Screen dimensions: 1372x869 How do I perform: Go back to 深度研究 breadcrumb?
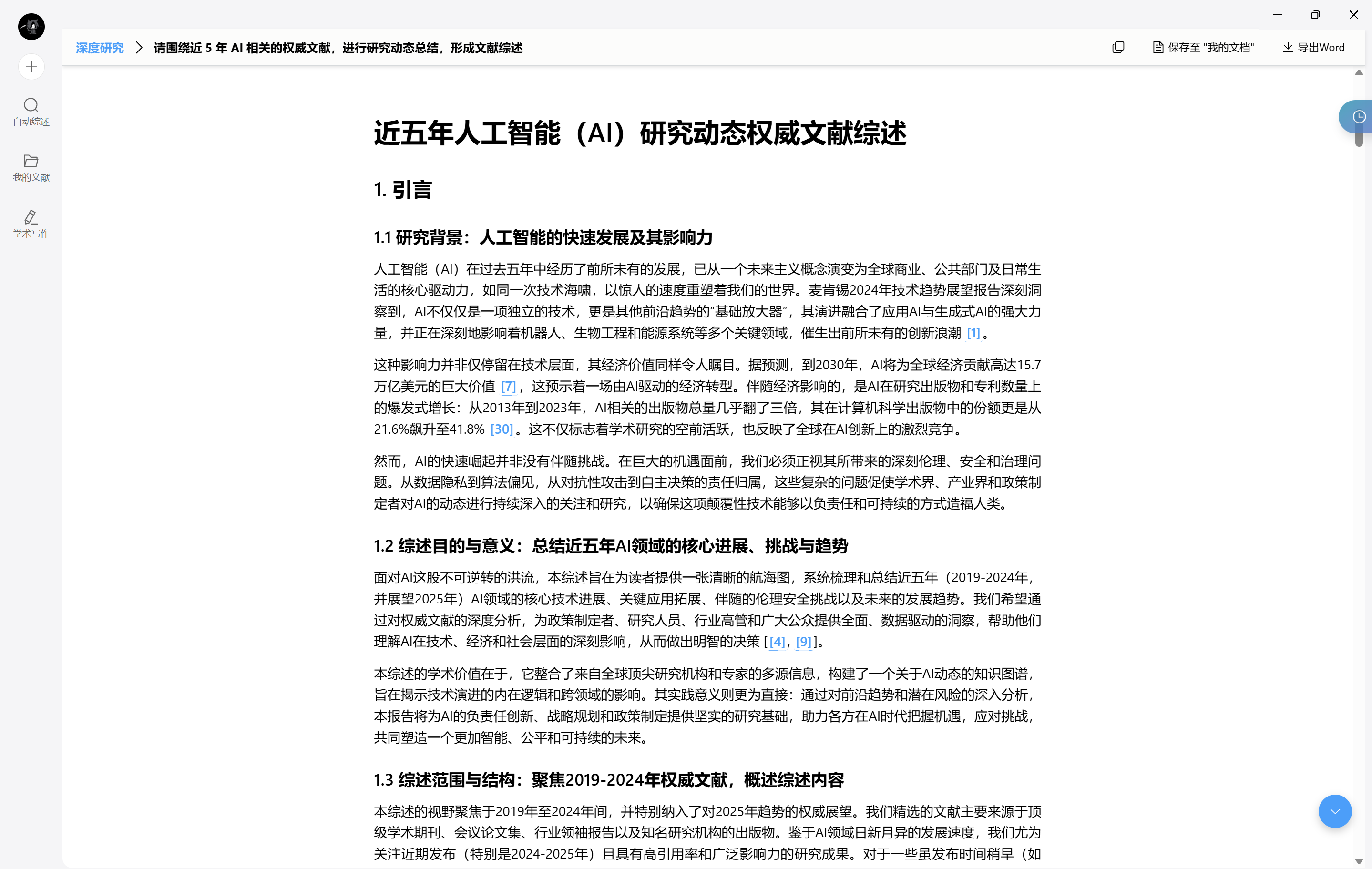100,48
